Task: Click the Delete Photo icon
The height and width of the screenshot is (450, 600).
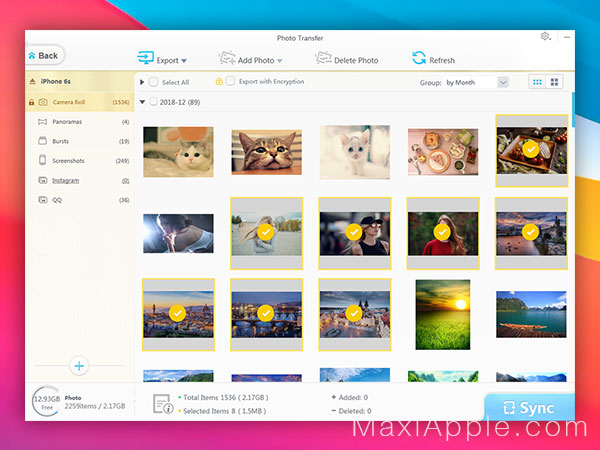Action: (x=323, y=58)
